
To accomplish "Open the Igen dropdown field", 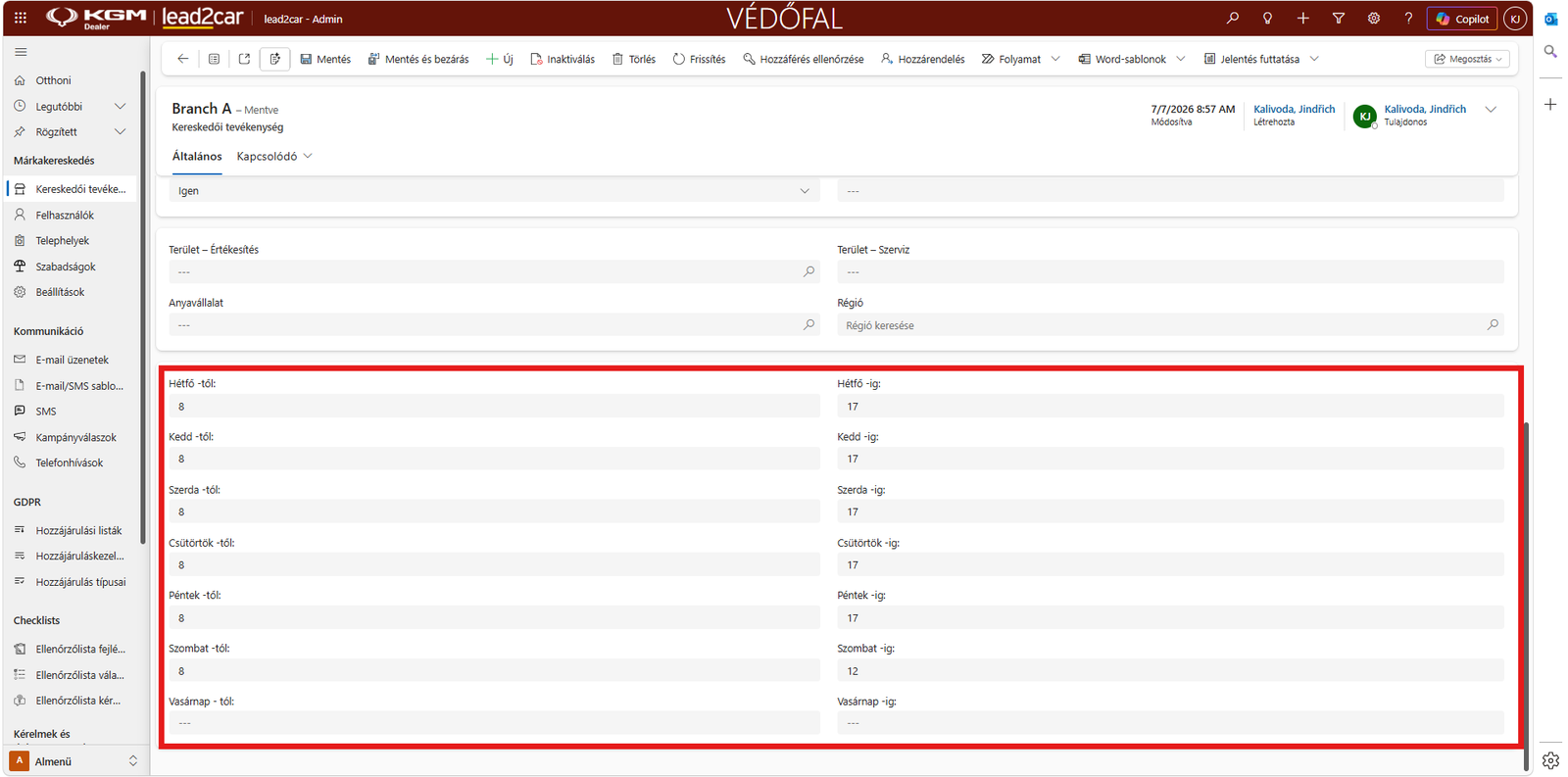I will point(495,191).
